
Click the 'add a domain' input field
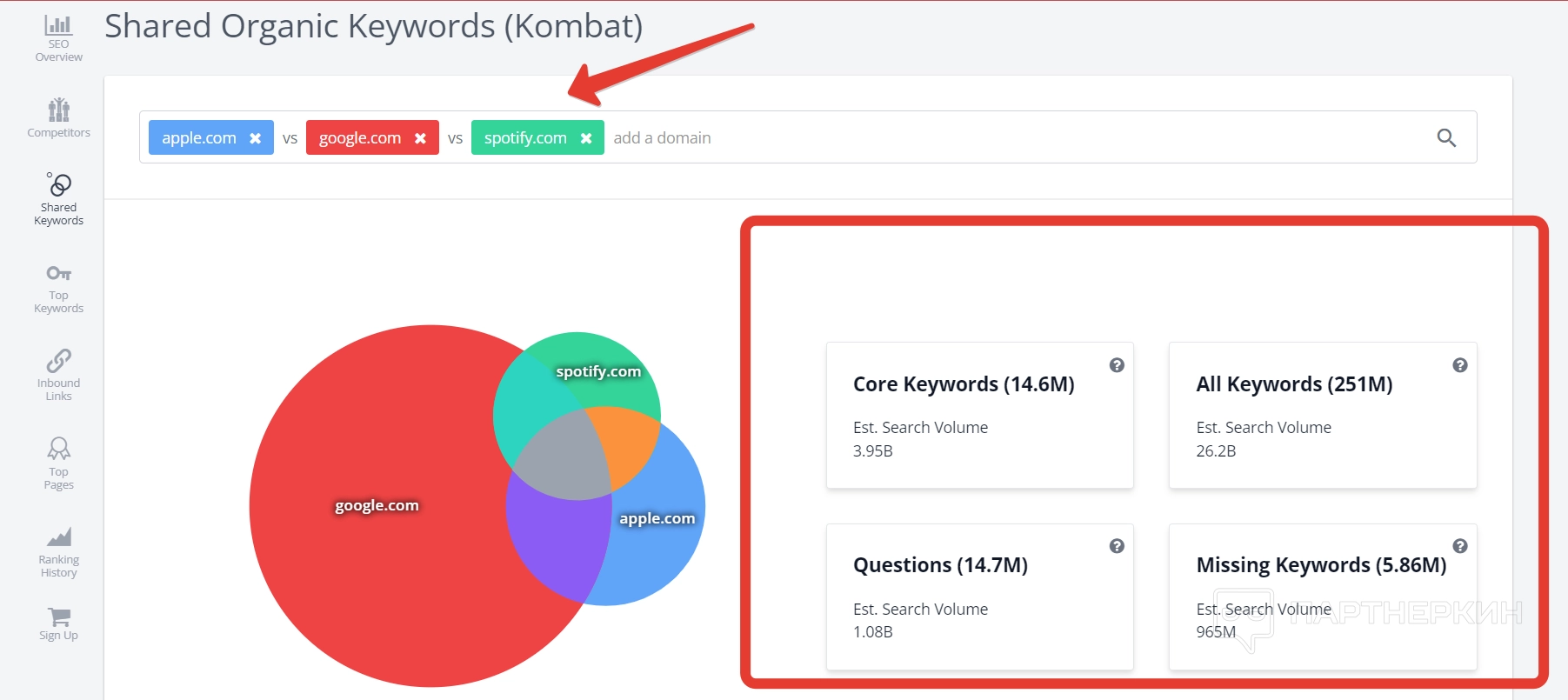[x=870, y=137]
